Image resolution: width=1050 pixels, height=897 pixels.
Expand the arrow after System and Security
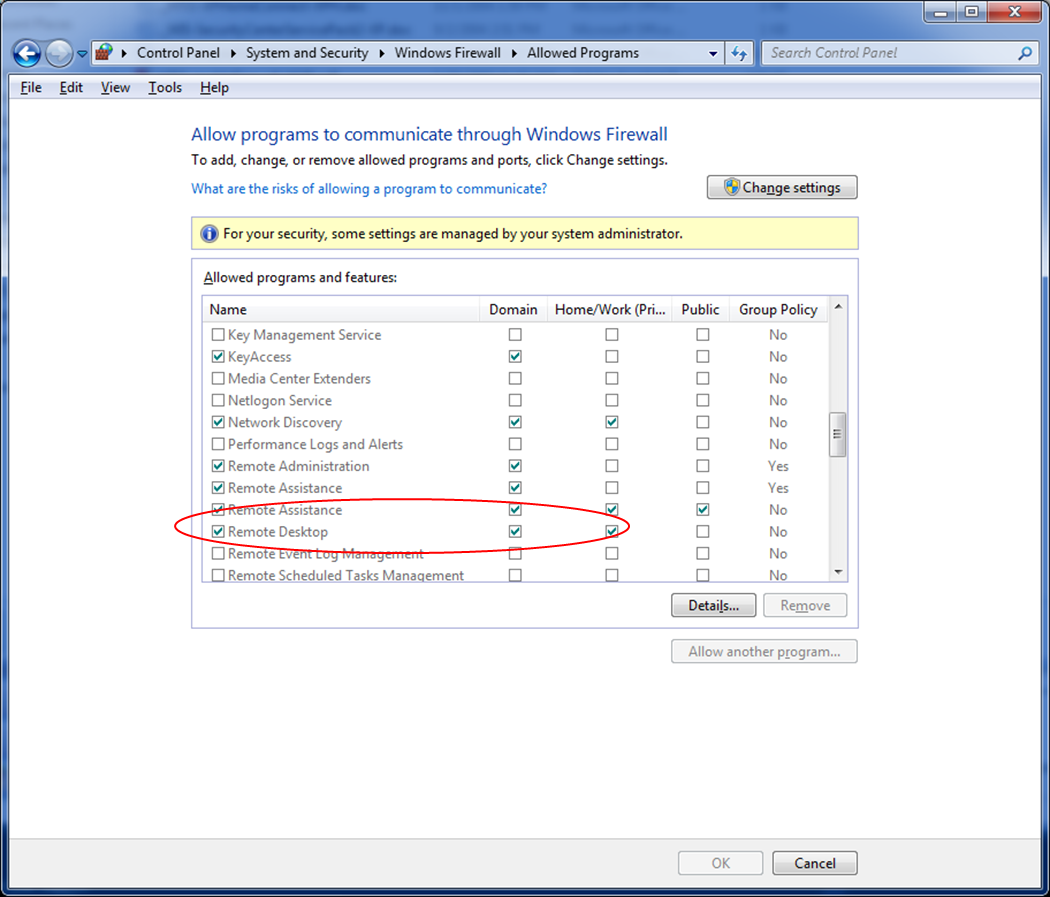tap(381, 53)
